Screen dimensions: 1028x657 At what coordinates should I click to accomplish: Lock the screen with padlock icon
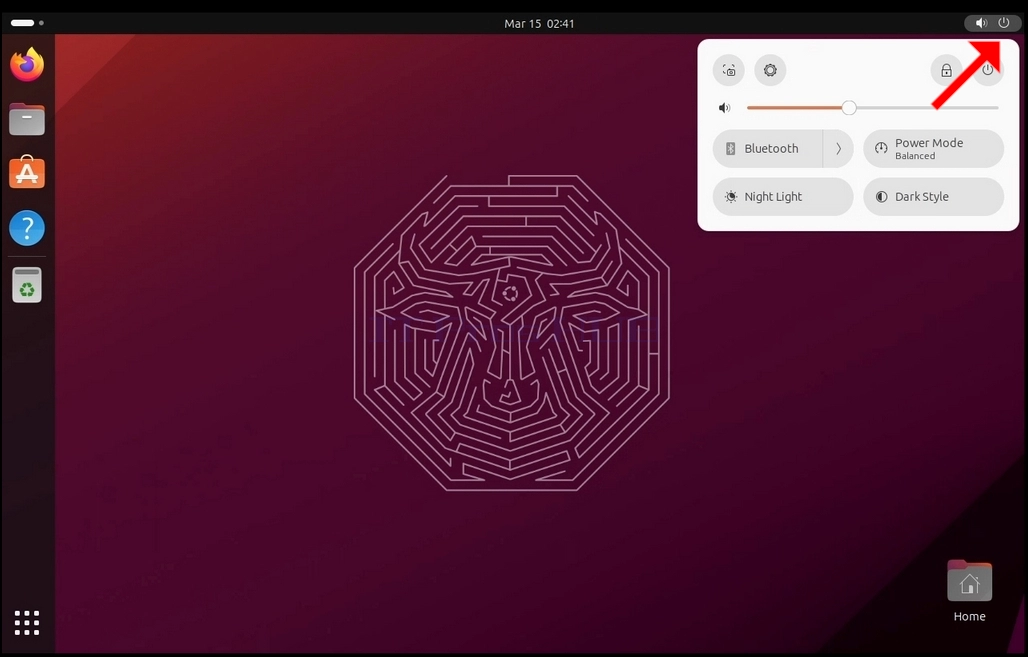(x=946, y=70)
